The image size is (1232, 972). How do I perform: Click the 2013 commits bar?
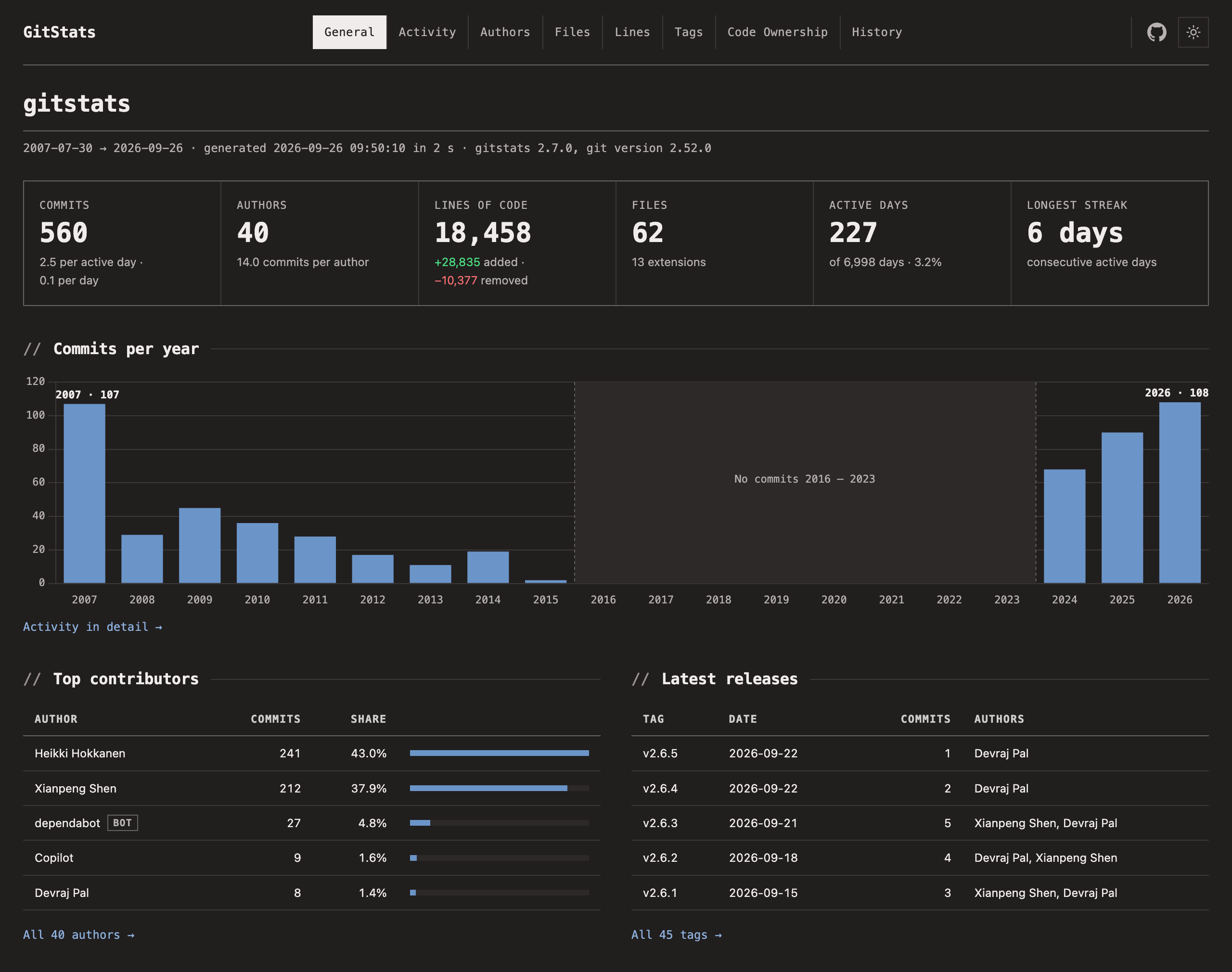point(430,574)
